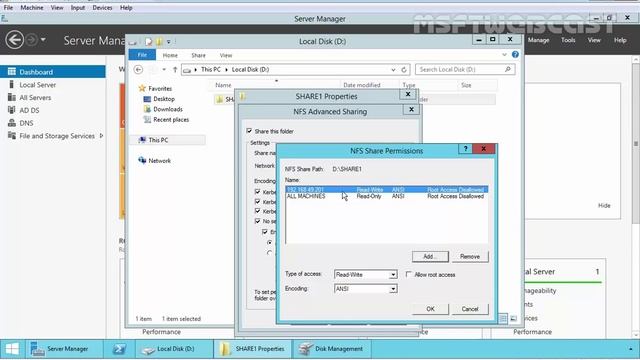
Task: Click Explorer up arrow button
Action: pyautogui.click(x=175, y=70)
